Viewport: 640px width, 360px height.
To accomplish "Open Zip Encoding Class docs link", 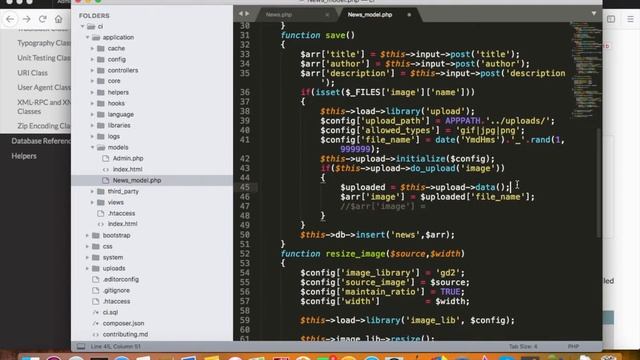I will (44, 126).
